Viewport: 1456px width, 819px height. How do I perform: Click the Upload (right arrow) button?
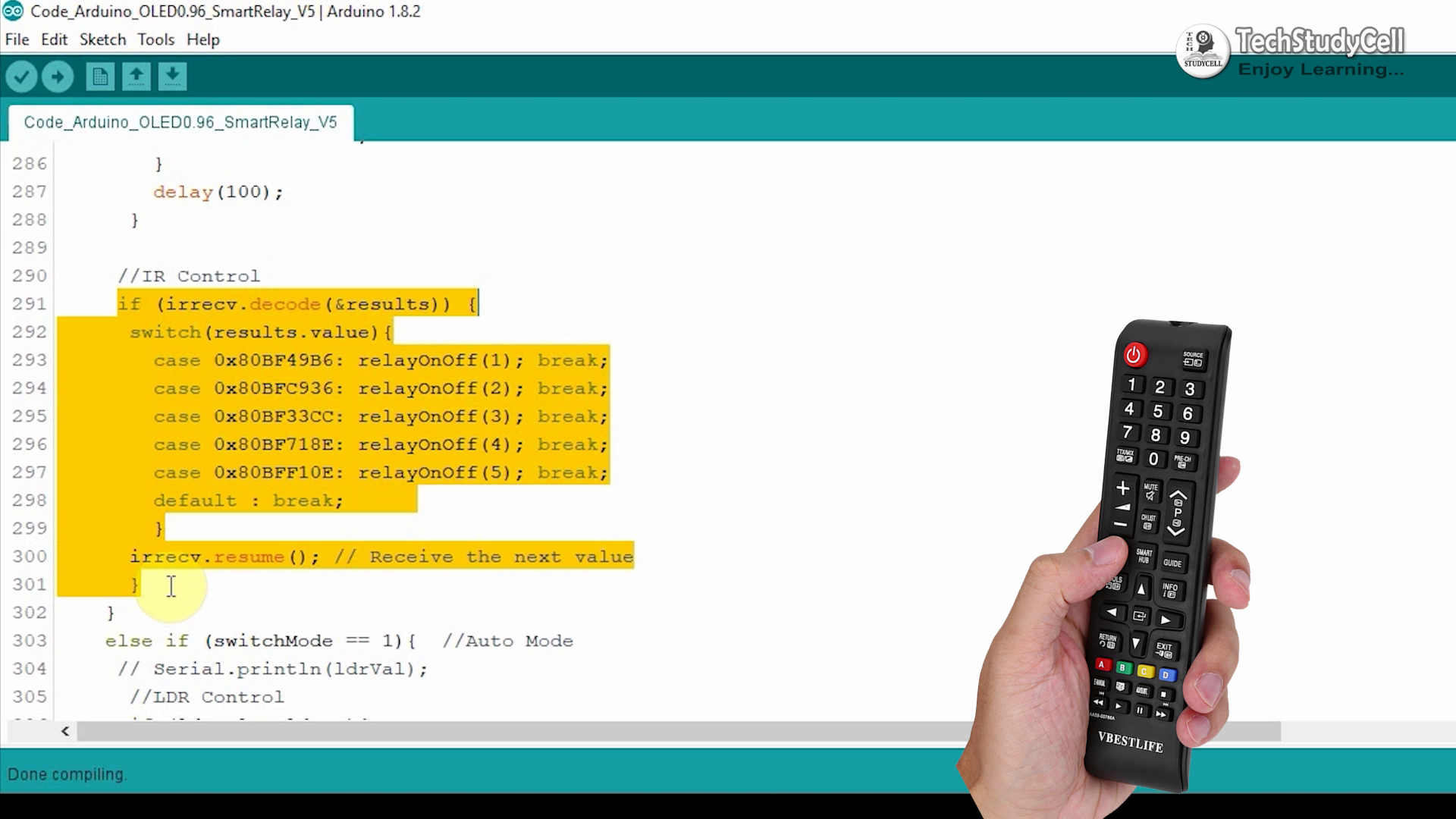click(57, 76)
